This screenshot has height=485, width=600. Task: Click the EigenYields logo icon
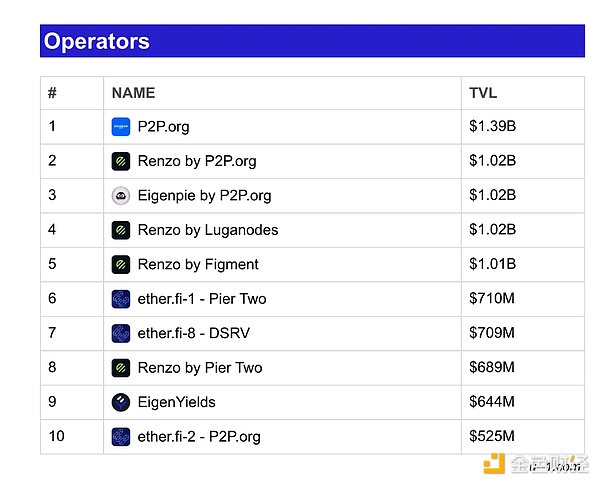[121, 402]
